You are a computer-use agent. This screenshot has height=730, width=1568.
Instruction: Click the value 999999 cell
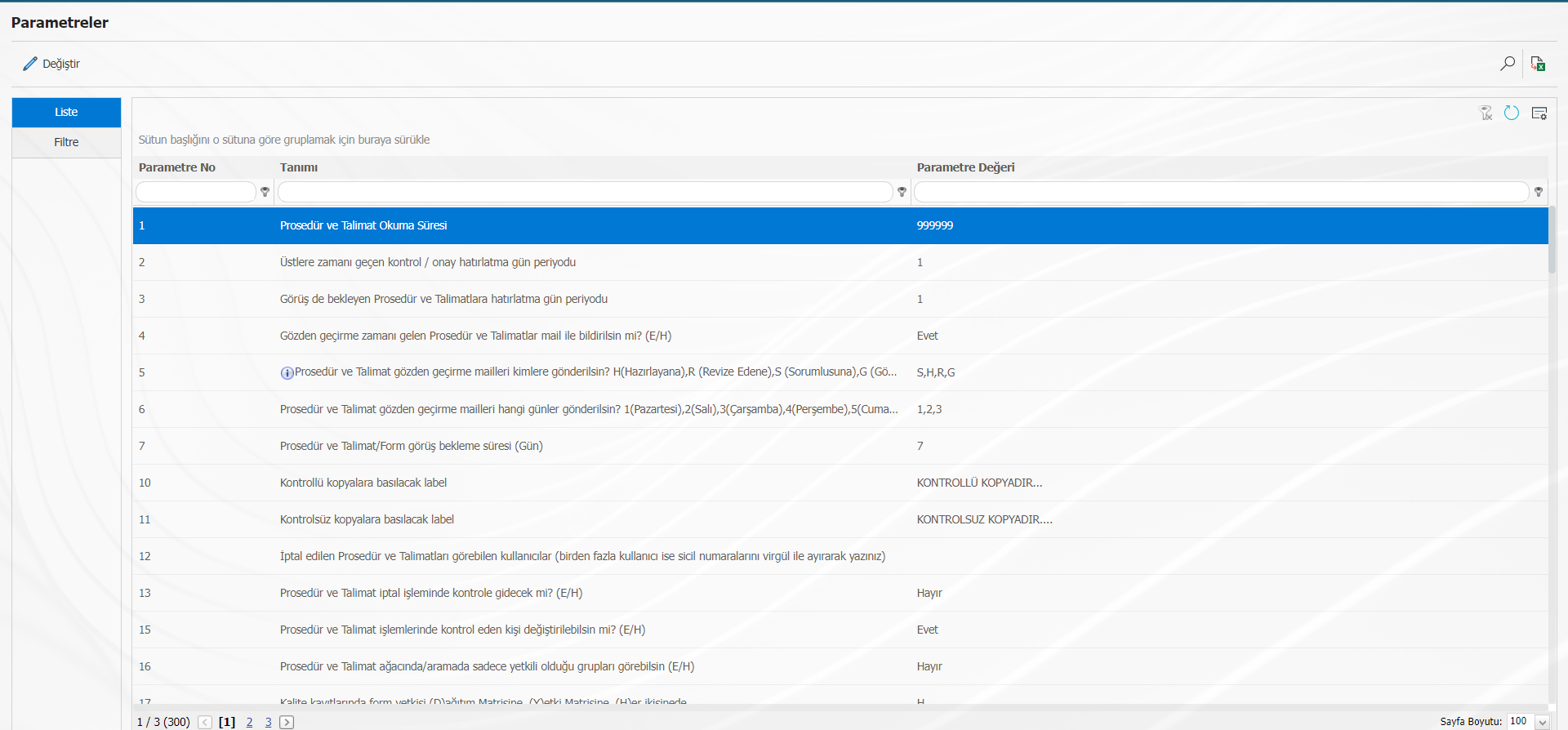(935, 225)
